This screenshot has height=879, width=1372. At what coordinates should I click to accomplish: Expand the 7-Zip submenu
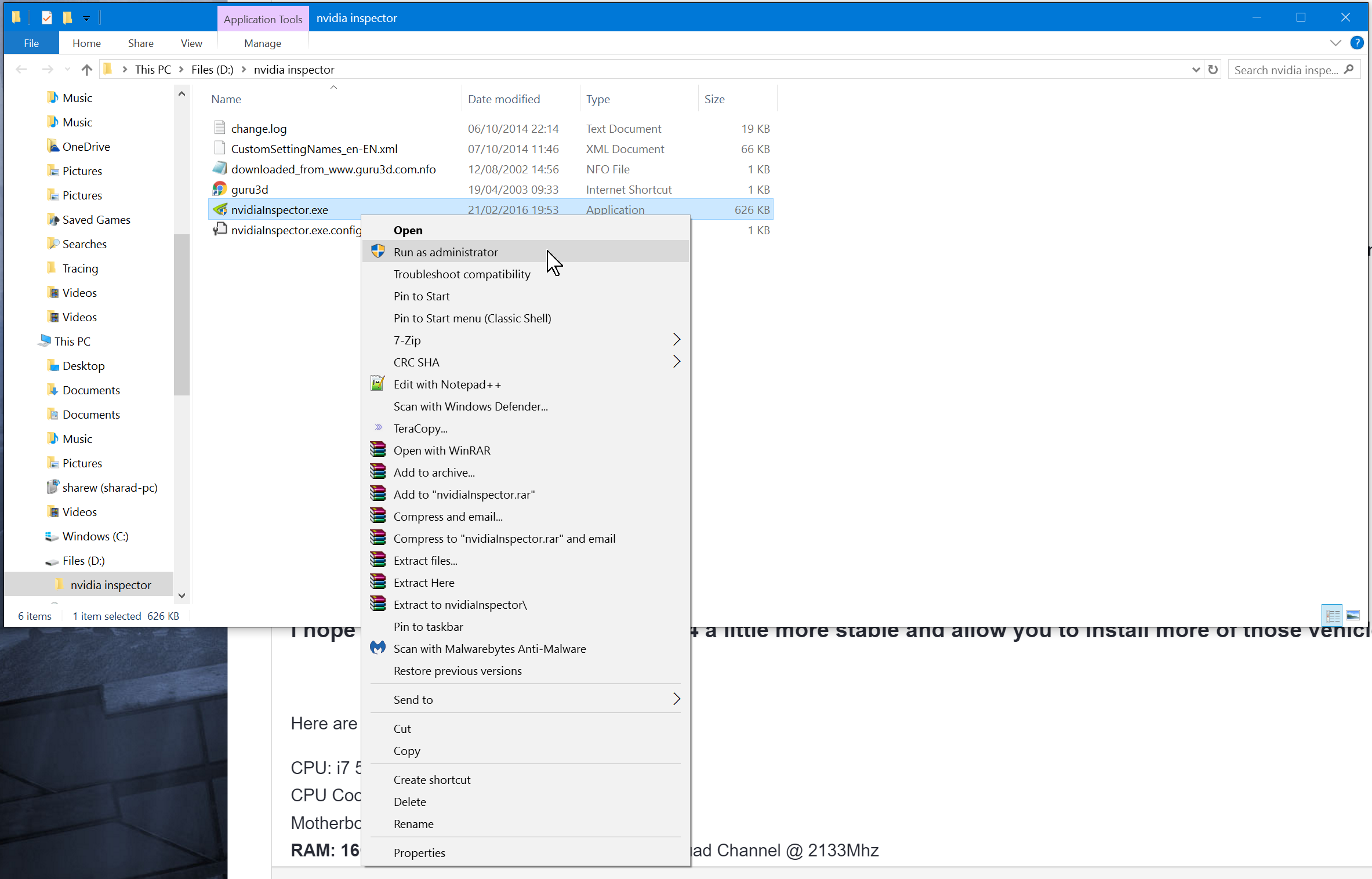point(676,340)
